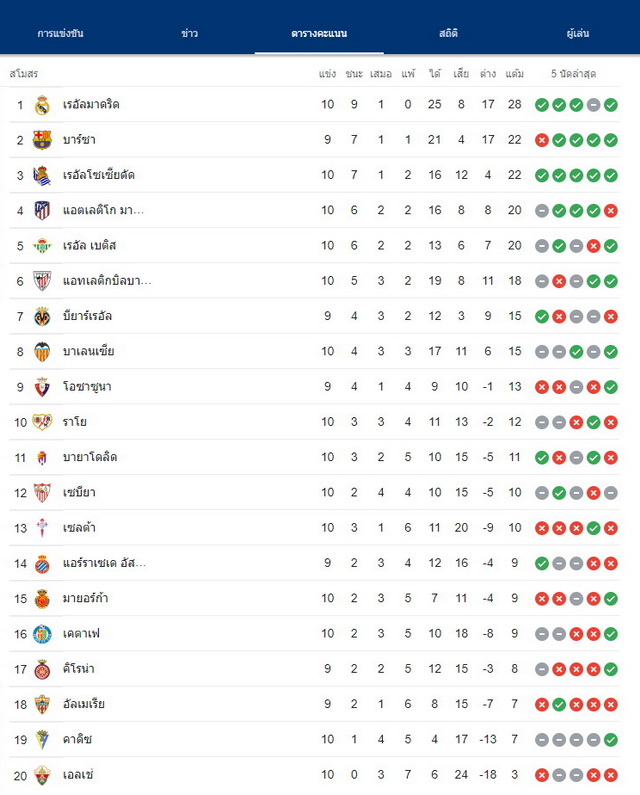Click the Sevilla club crest
640x795 pixels.
(42, 492)
